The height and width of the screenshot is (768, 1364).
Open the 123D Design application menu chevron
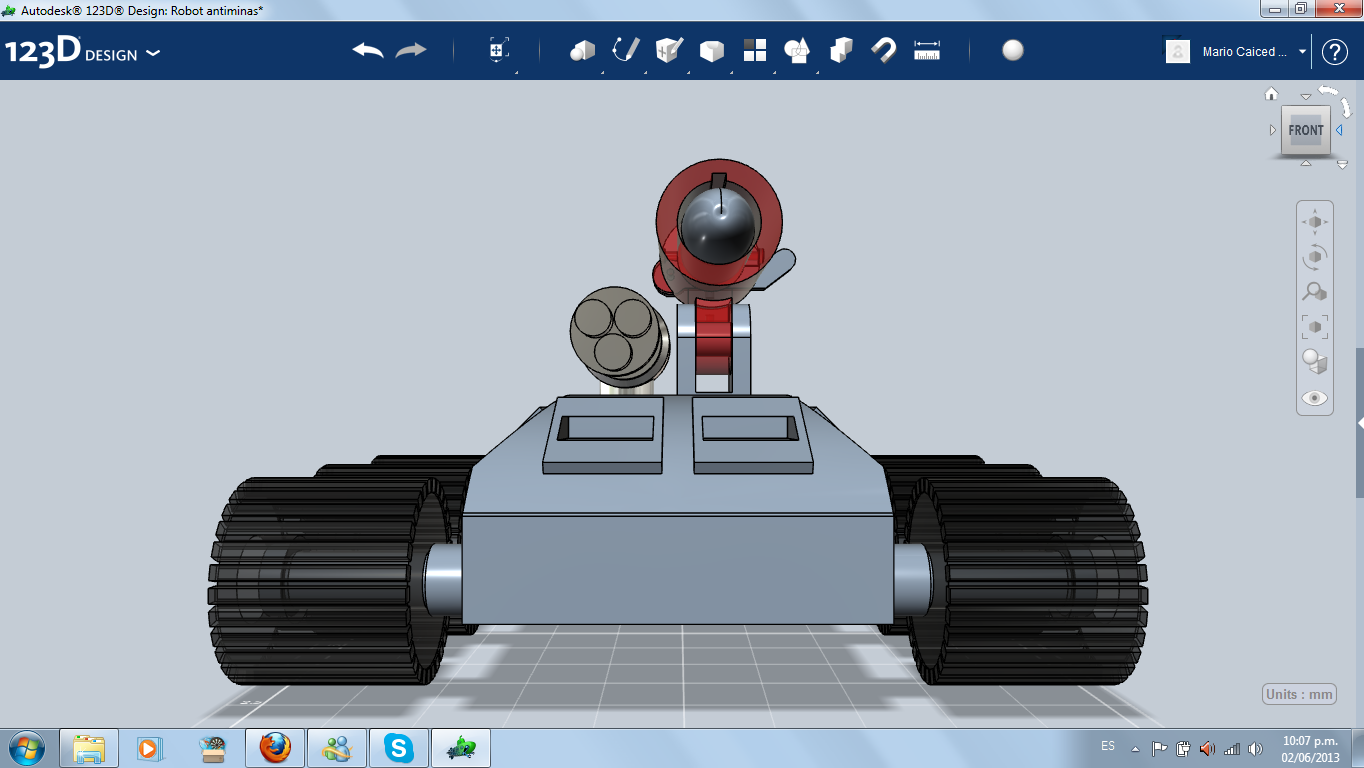coord(153,53)
